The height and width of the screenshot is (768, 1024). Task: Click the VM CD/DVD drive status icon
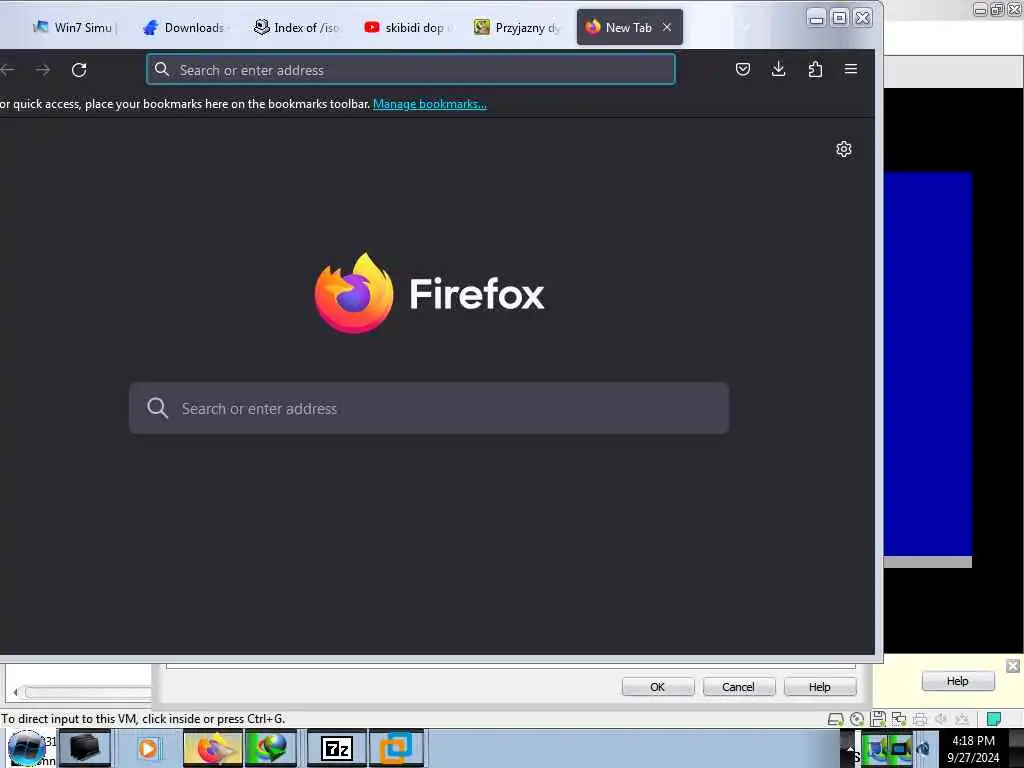coord(857,720)
